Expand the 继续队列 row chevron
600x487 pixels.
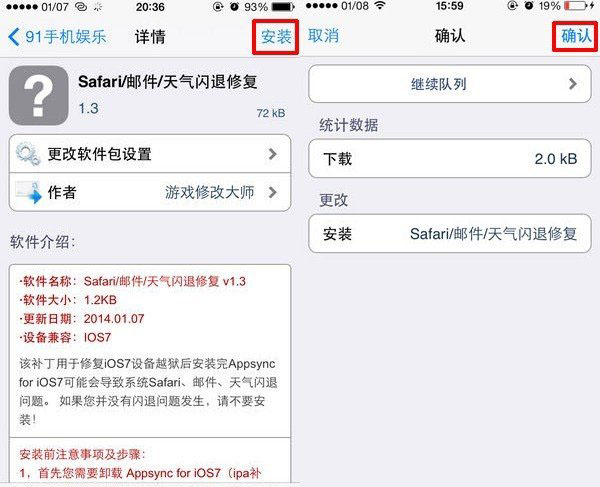click(573, 84)
